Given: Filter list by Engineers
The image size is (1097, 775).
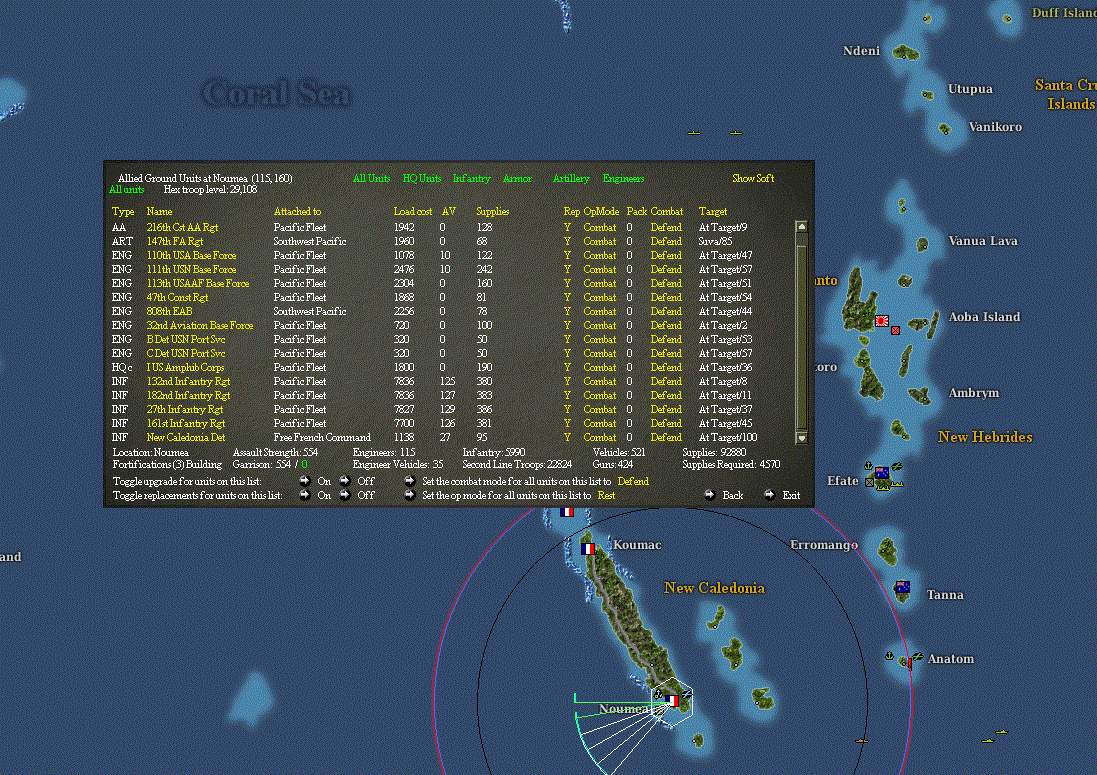Looking at the screenshot, I should [623, 178].
